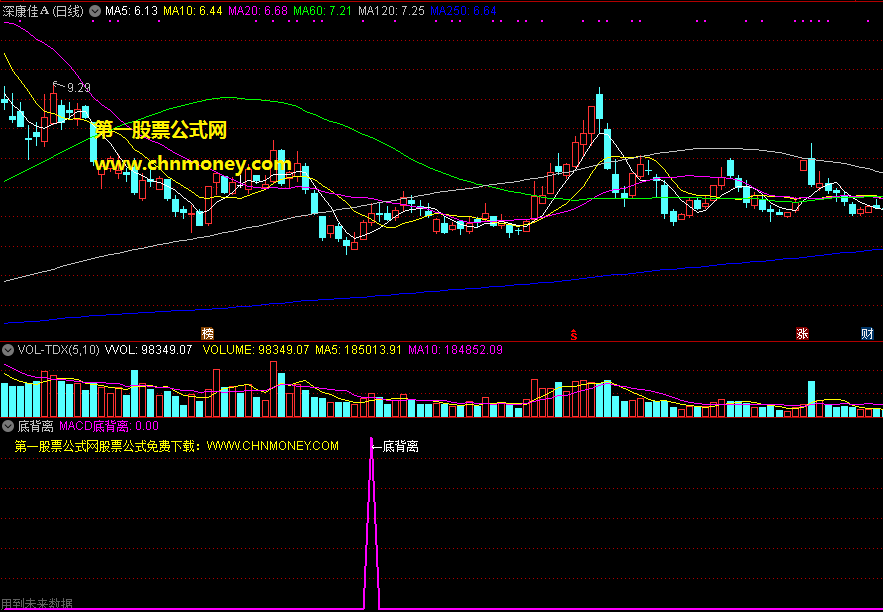Select the stock title 深康佳A (日线)

point(43,11)
